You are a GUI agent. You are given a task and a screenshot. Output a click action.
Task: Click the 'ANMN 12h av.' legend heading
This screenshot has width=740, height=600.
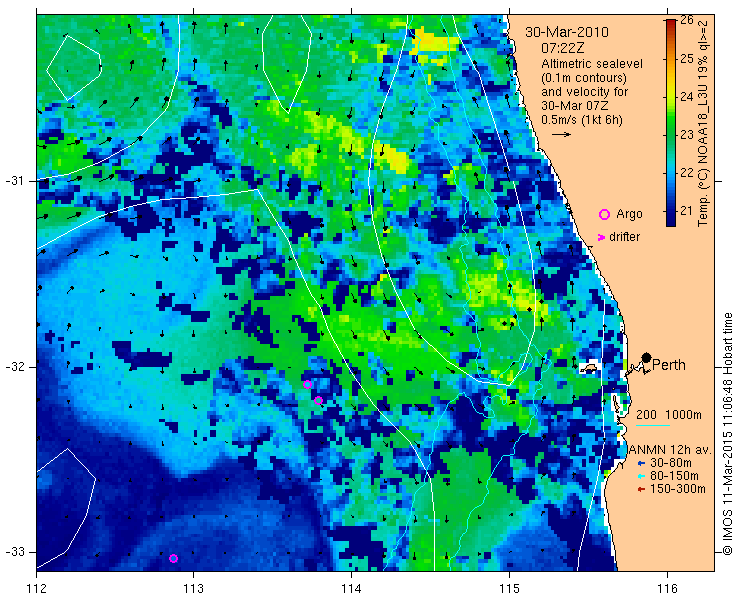pyautogui.click(x=670, y=449)
